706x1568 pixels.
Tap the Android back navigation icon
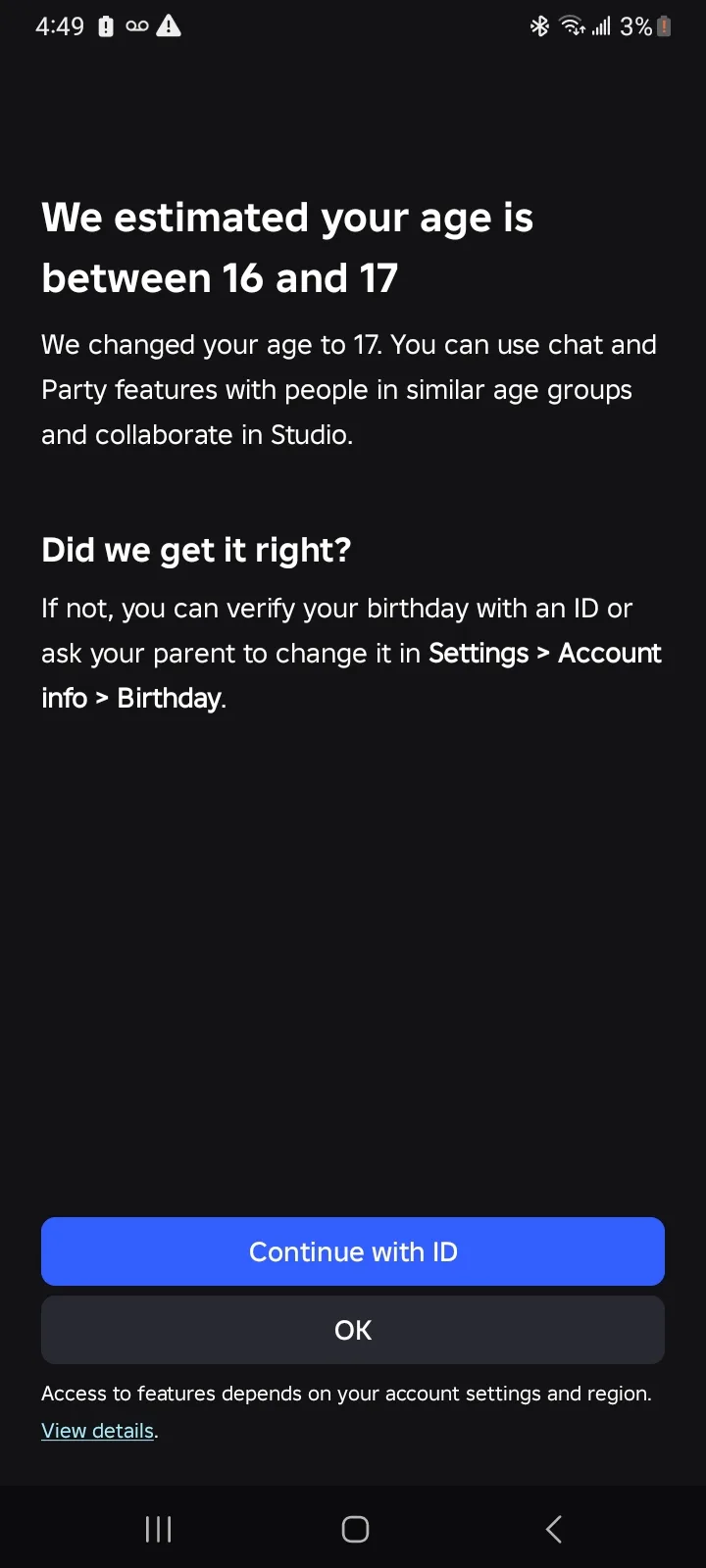tap(554, 1529)
